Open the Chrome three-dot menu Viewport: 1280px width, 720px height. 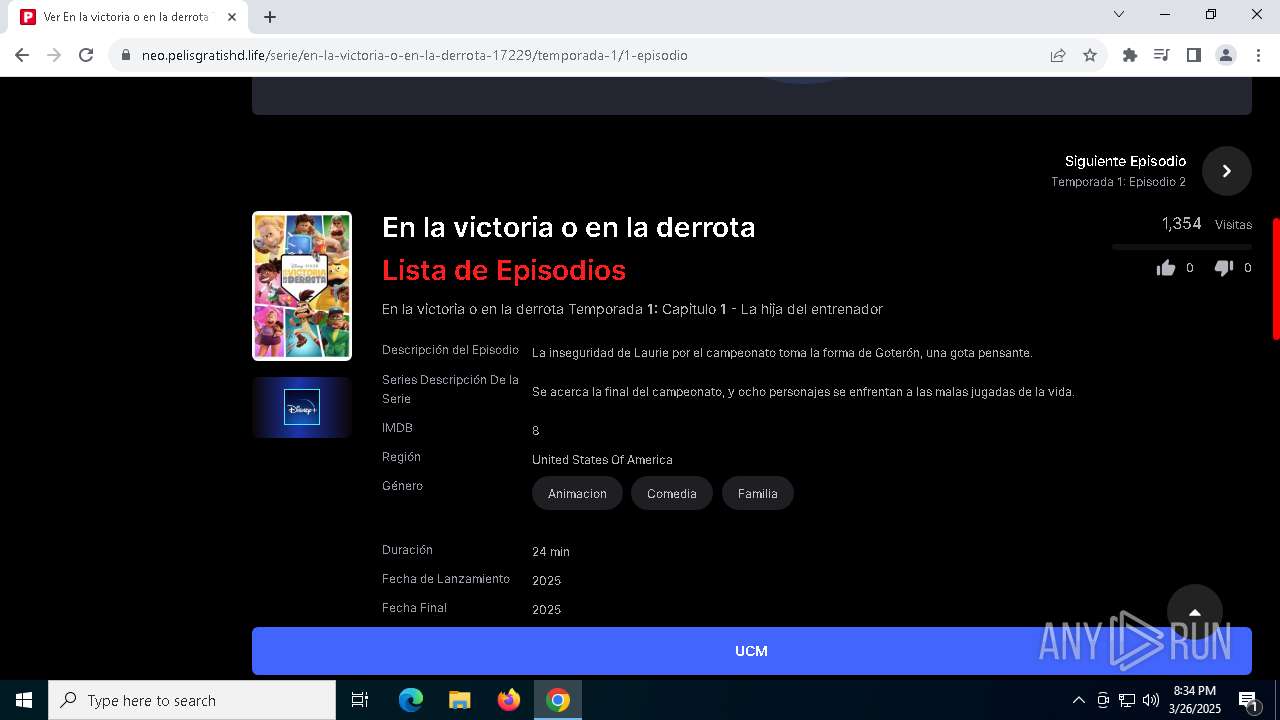click(1258, 55)
